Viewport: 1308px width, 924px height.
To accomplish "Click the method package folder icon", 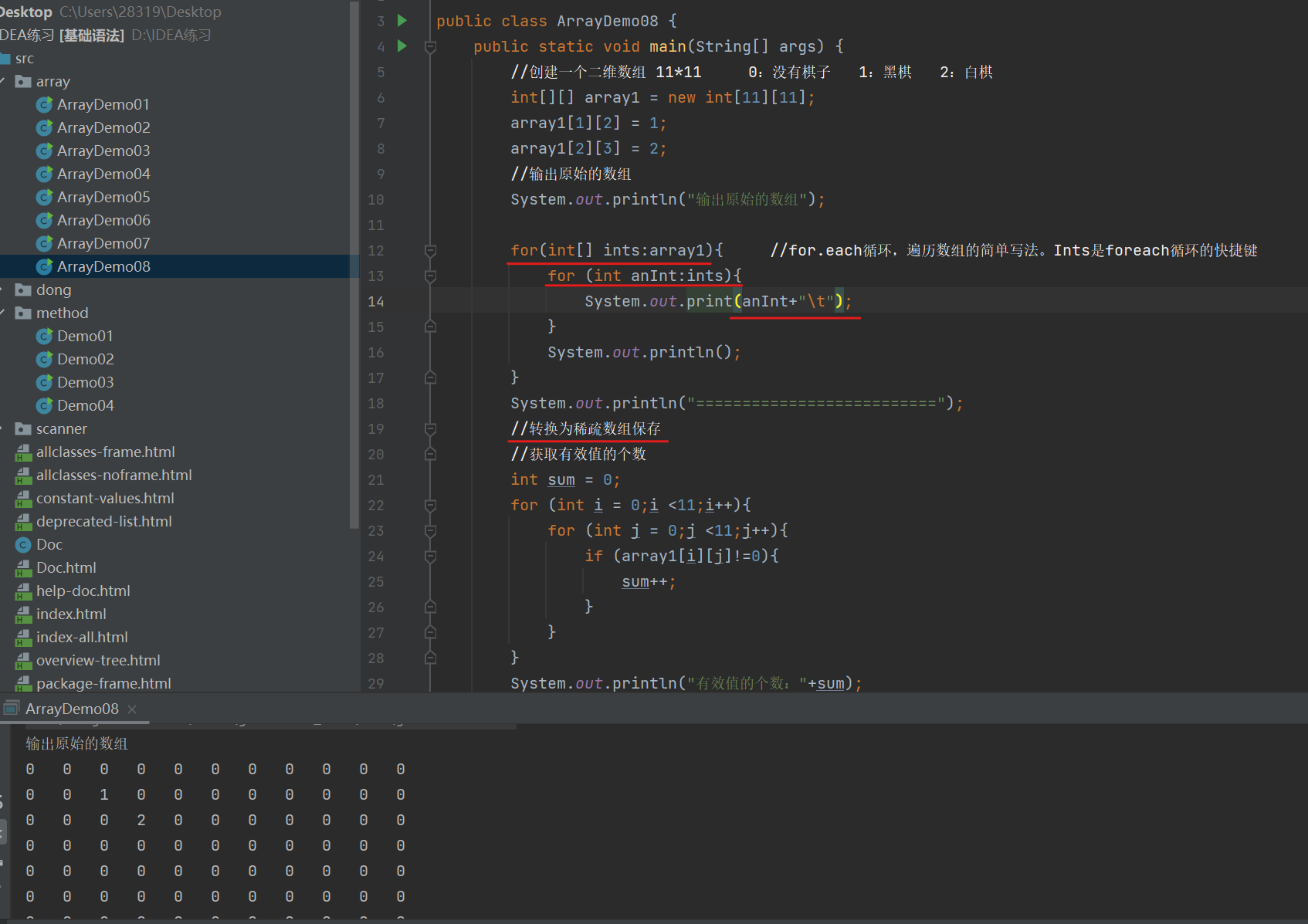I will (x=23, y=313).
